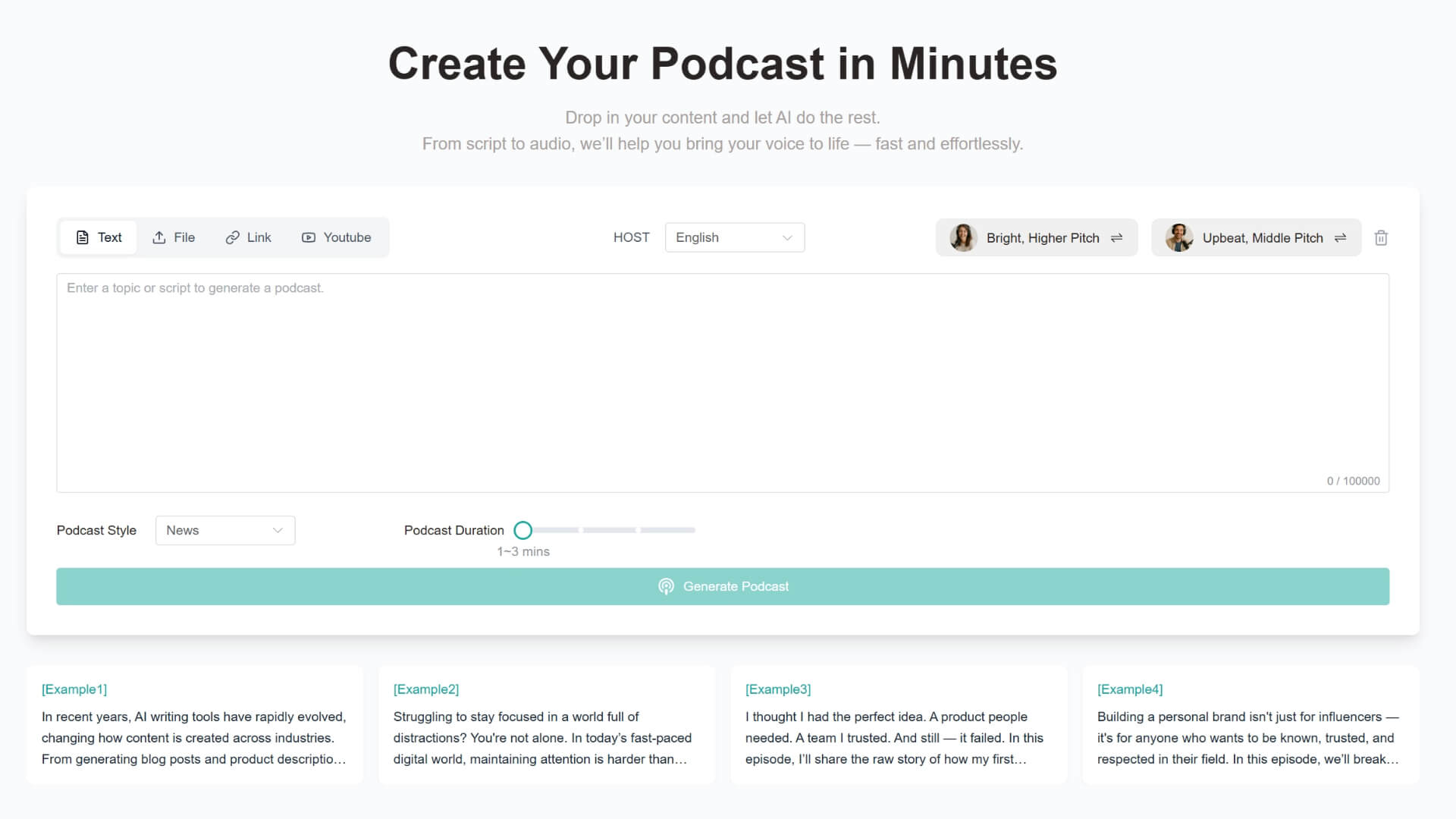
Task: Click the male host avatar with headphones
Action: [x=1178, y=238]
